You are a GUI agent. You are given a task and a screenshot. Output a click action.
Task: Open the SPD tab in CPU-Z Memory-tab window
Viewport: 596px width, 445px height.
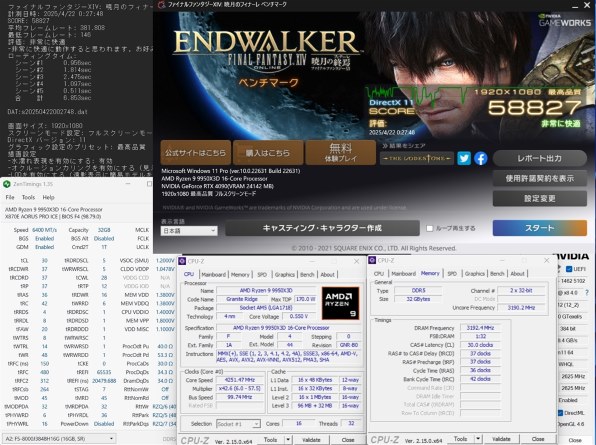coord(452,274)
